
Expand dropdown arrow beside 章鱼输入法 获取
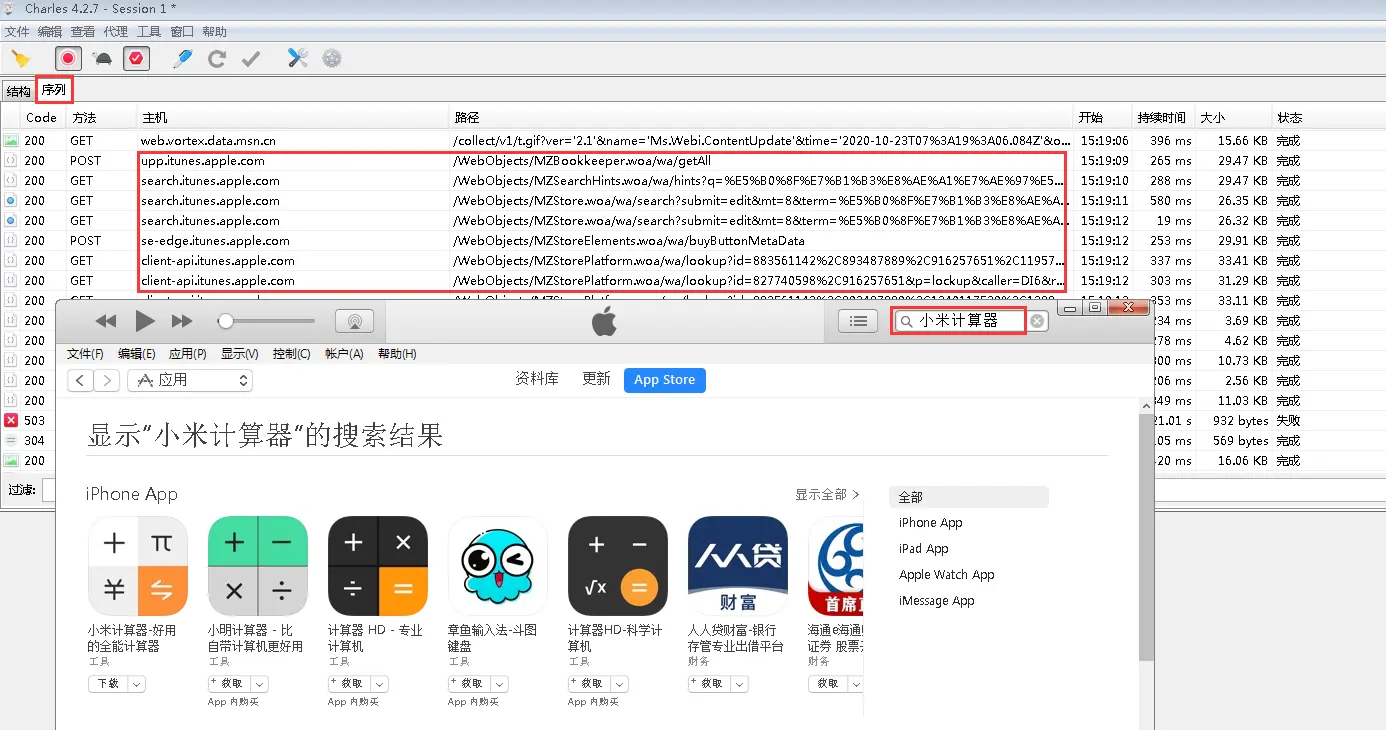(x=500, y=684)
